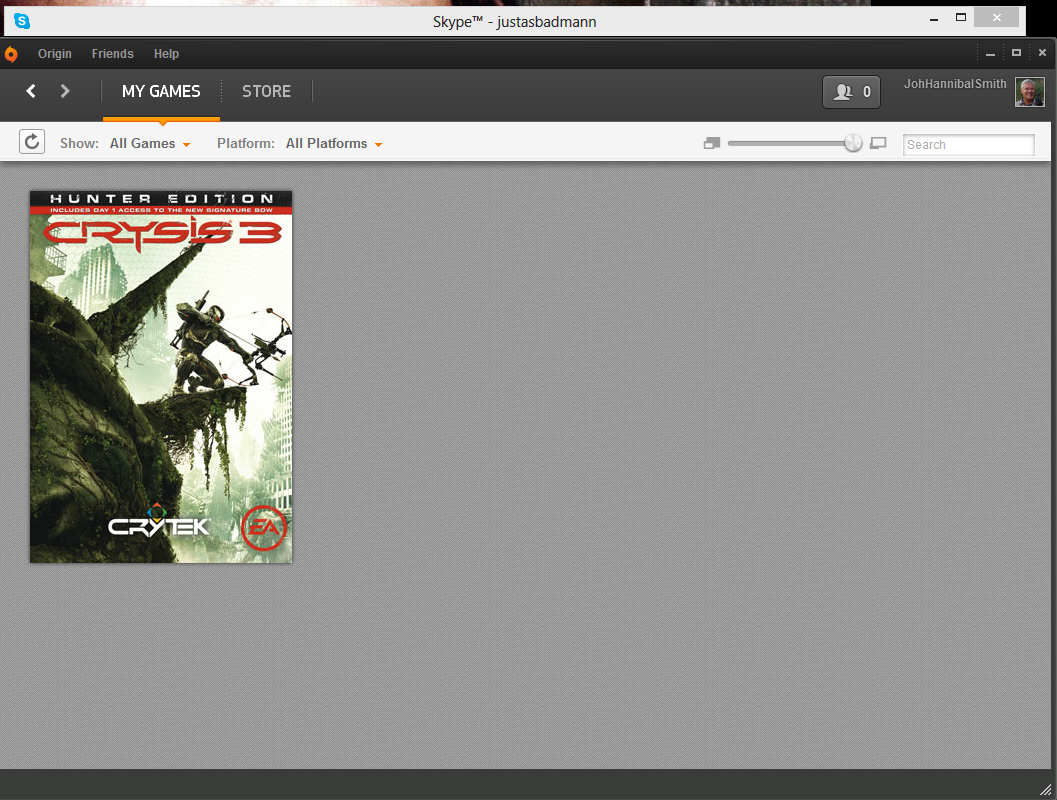The width and height of the screenshot is (1057, 800).
Task: Click the Origin logo icon
Action: coord(11,54)
